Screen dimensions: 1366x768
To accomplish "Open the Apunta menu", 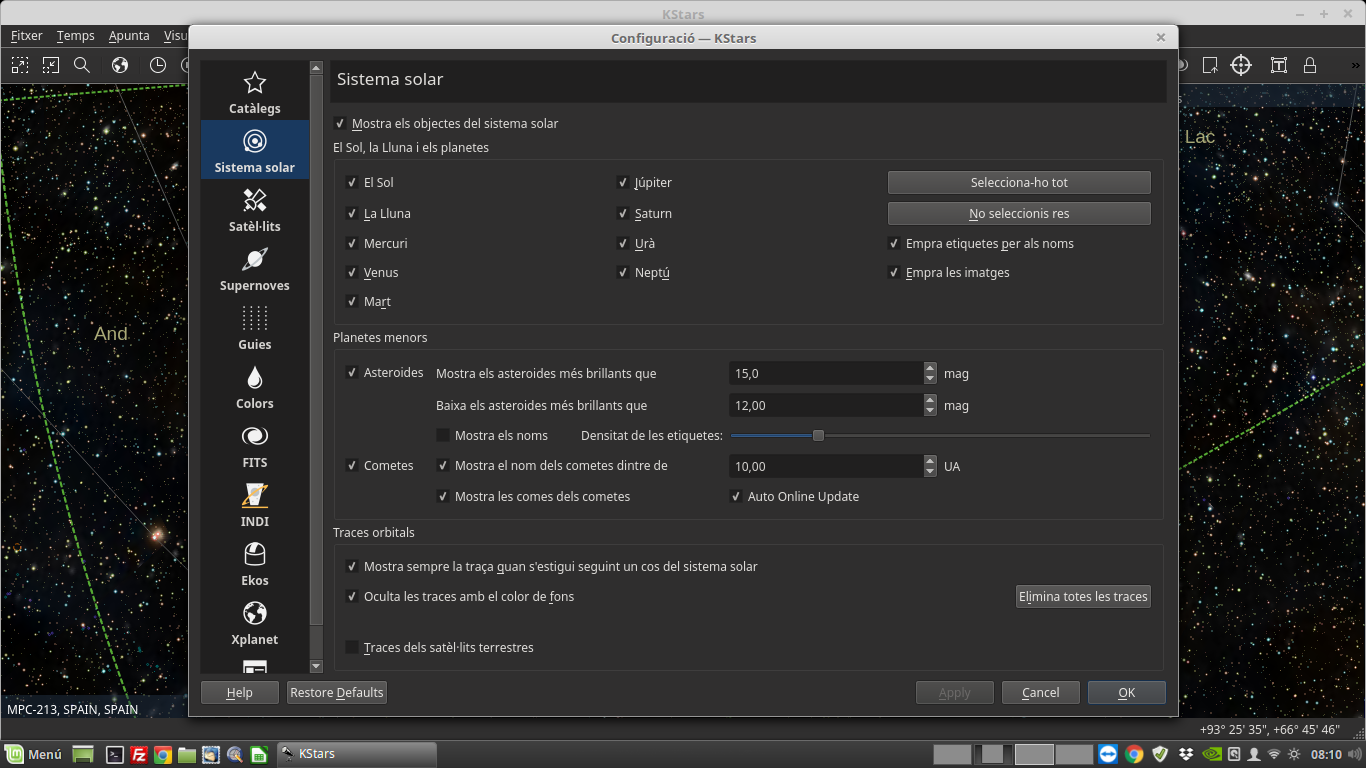I will 129,36.
